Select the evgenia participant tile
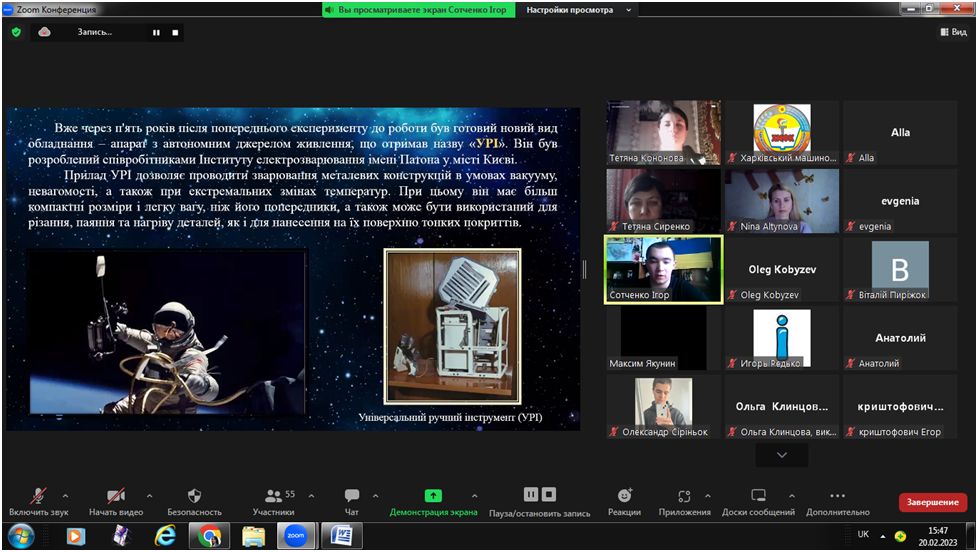978x552 pixels. [x=900, y=201]
